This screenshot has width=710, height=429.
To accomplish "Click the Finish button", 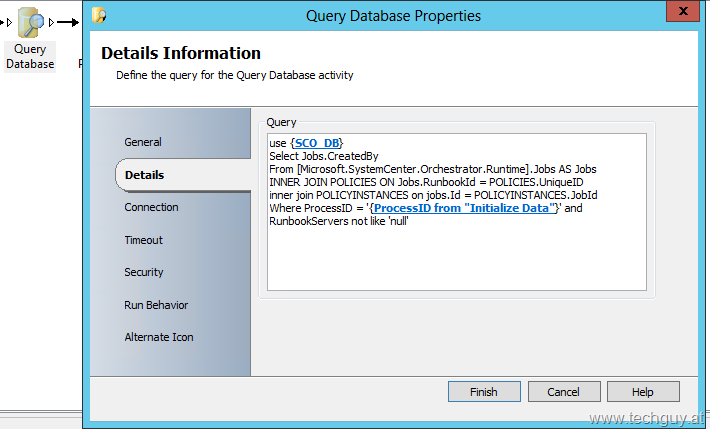I will coord(484,391).
